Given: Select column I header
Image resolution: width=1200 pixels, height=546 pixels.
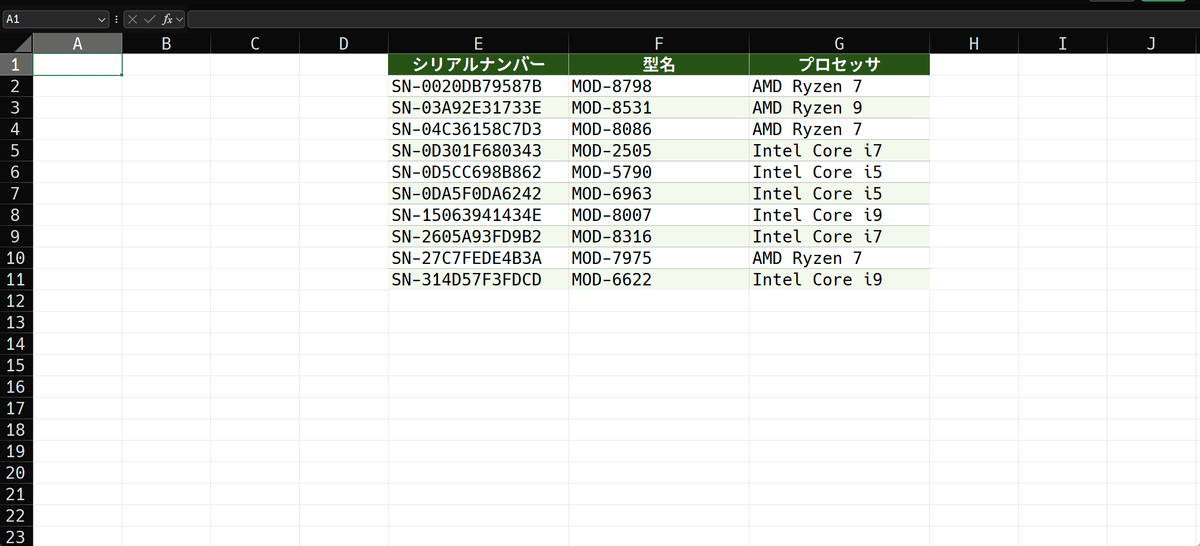Looking at the screenshot, I should (x=1062, y=43).
